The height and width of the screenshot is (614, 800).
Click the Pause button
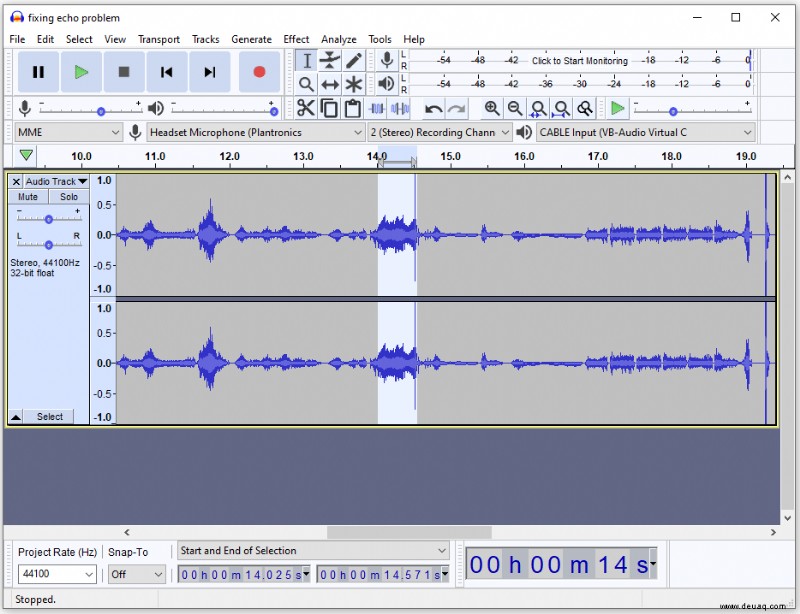pos(38,72)
